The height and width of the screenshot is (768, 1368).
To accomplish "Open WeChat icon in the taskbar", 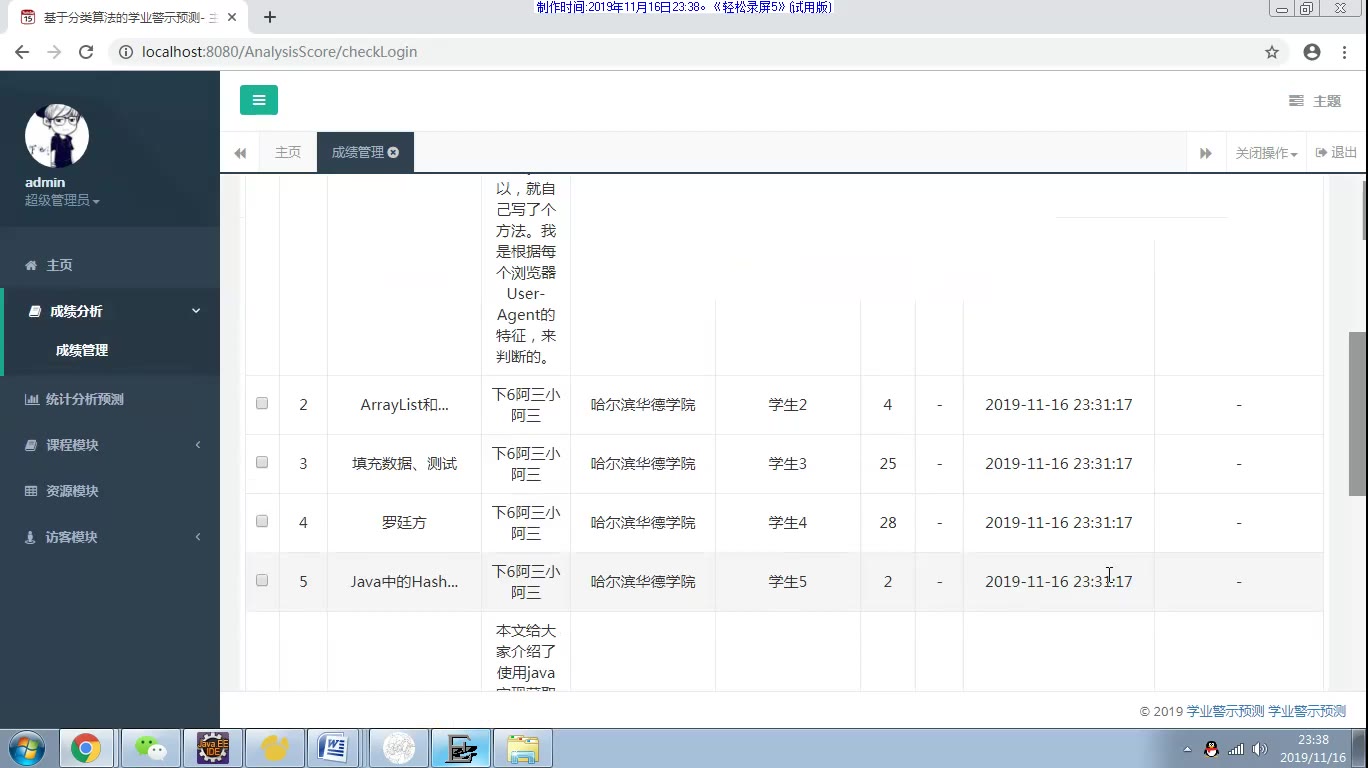I will tap(150, 748).
